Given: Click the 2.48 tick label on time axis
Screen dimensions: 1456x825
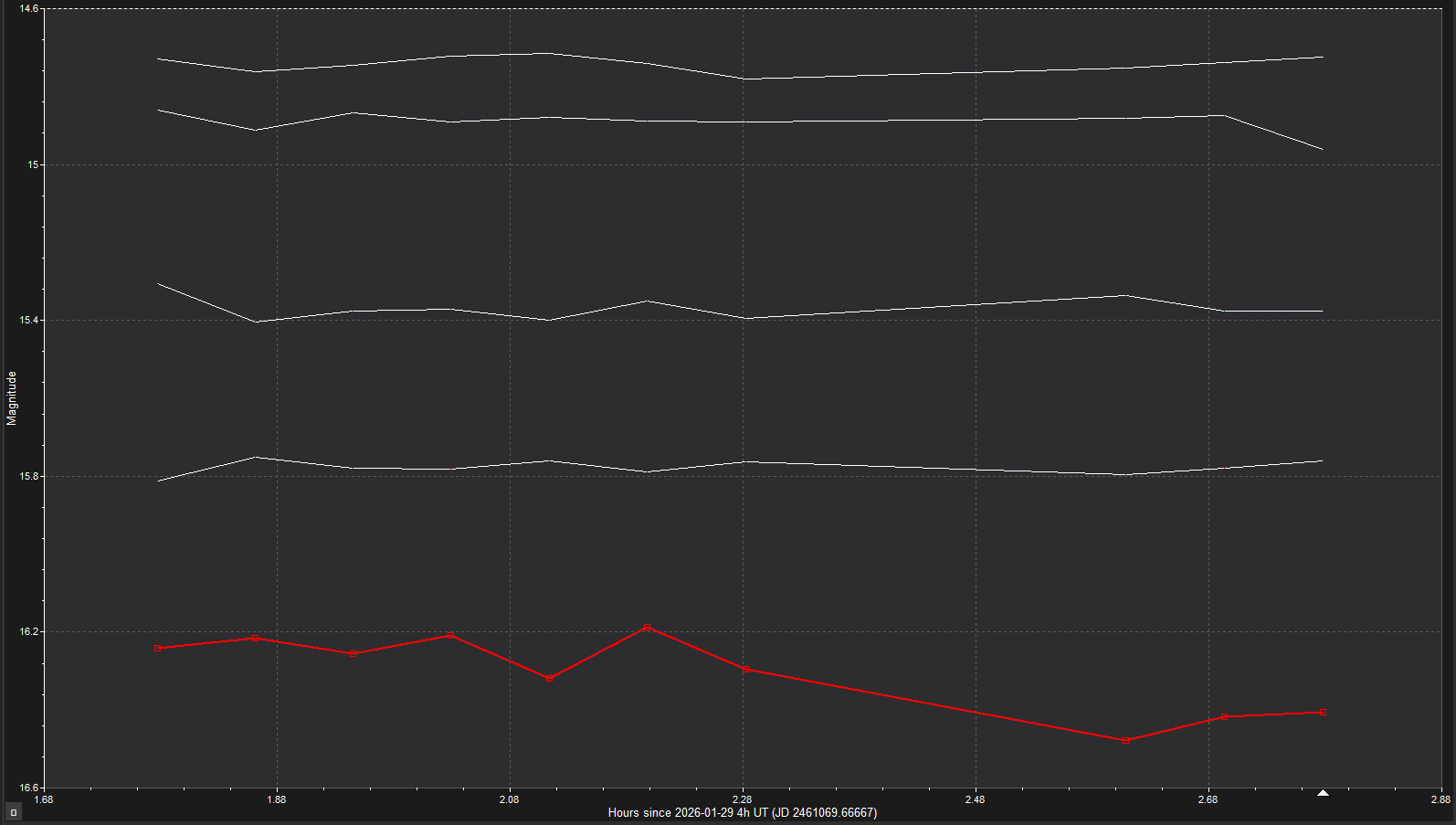Looking at the screenshot, I should point(975,799).
